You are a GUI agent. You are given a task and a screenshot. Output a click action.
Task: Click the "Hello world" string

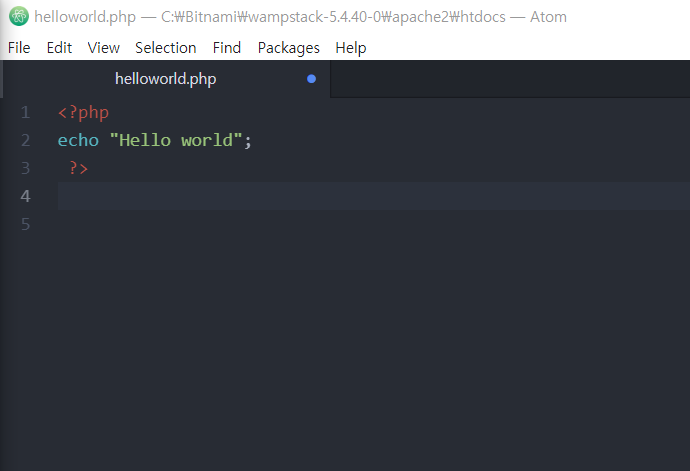176,140
